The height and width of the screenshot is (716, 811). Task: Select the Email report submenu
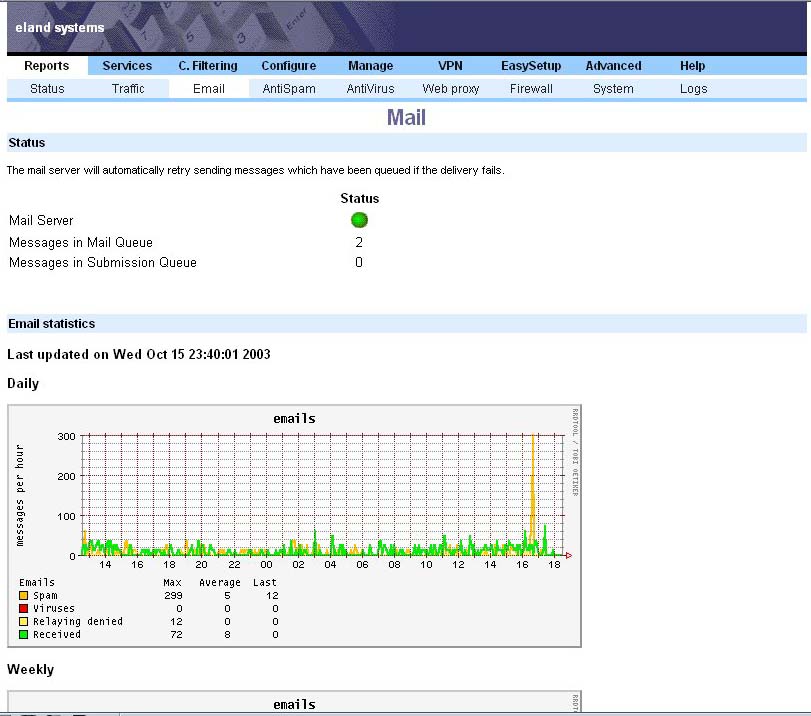click(208, 88)
